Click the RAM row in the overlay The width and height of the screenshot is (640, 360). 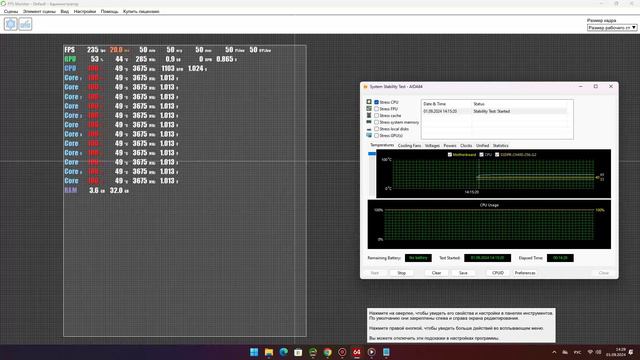click(97, 190)
